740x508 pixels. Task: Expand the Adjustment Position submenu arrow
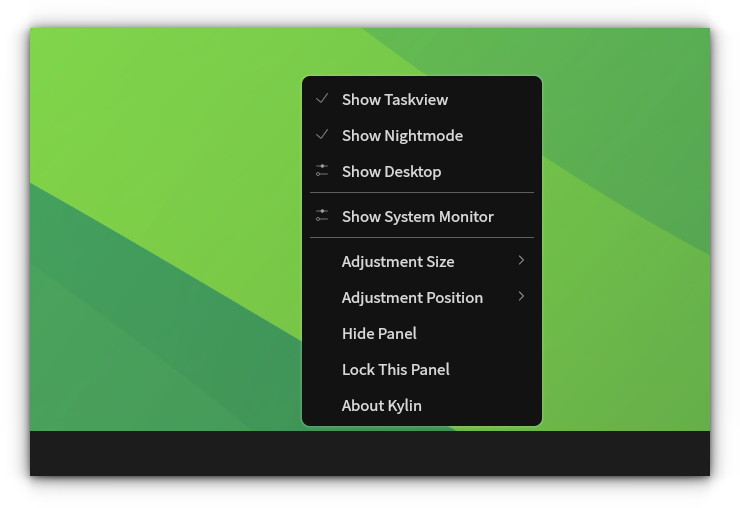[521, 297]
